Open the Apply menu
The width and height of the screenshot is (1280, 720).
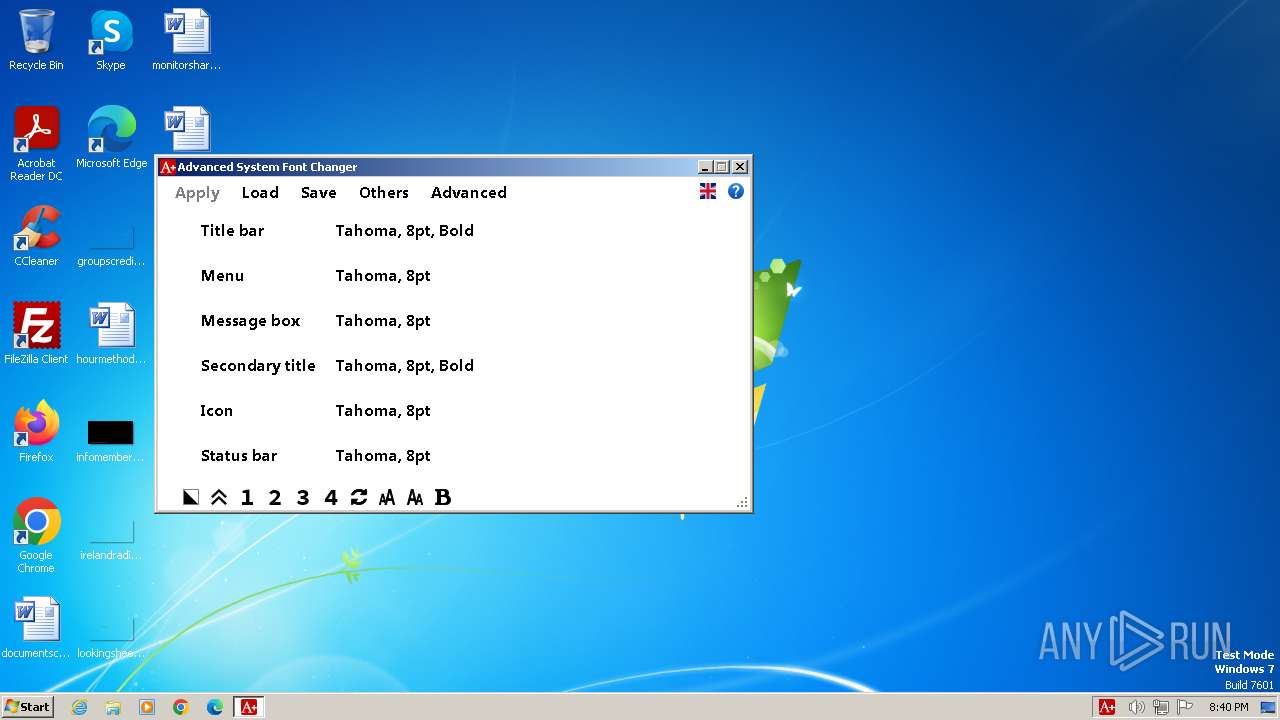[197, 193]
